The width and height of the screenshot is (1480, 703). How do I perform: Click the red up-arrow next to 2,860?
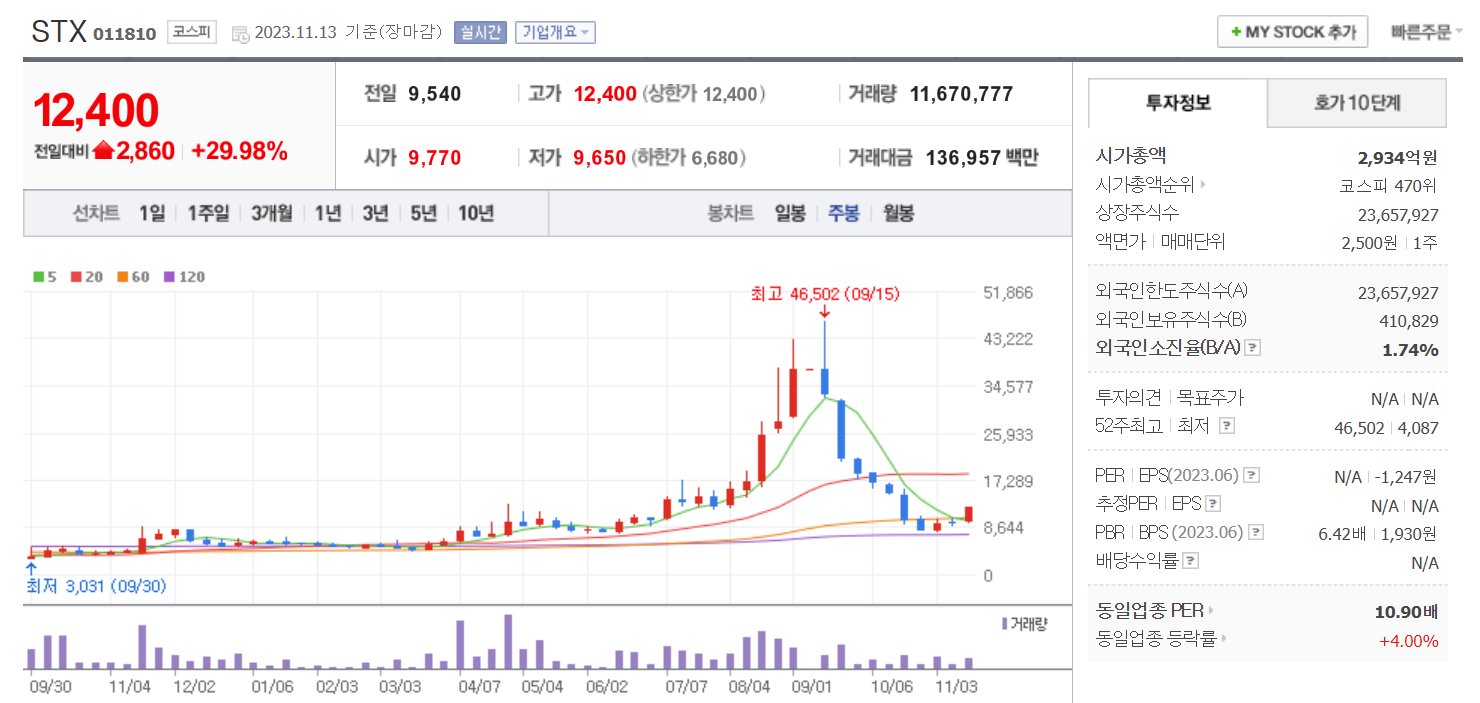pos(103,151)
